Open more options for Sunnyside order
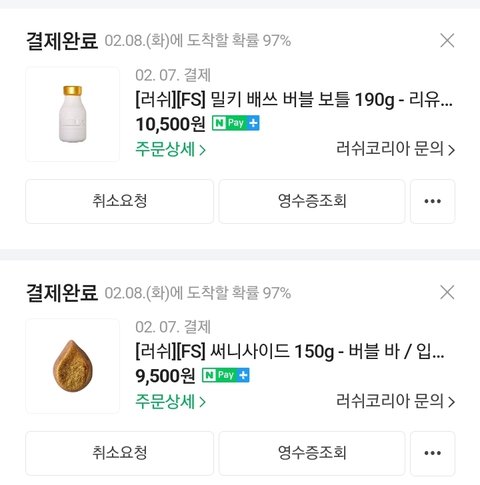480x485 pixels. click(433, 453)
